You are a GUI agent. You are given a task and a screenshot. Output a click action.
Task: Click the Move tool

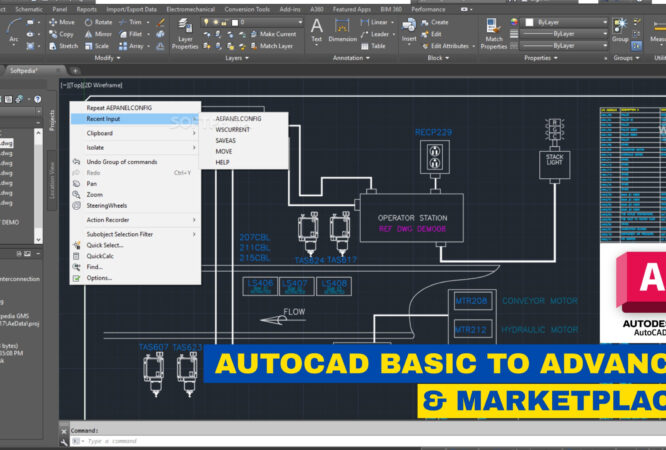62,22
